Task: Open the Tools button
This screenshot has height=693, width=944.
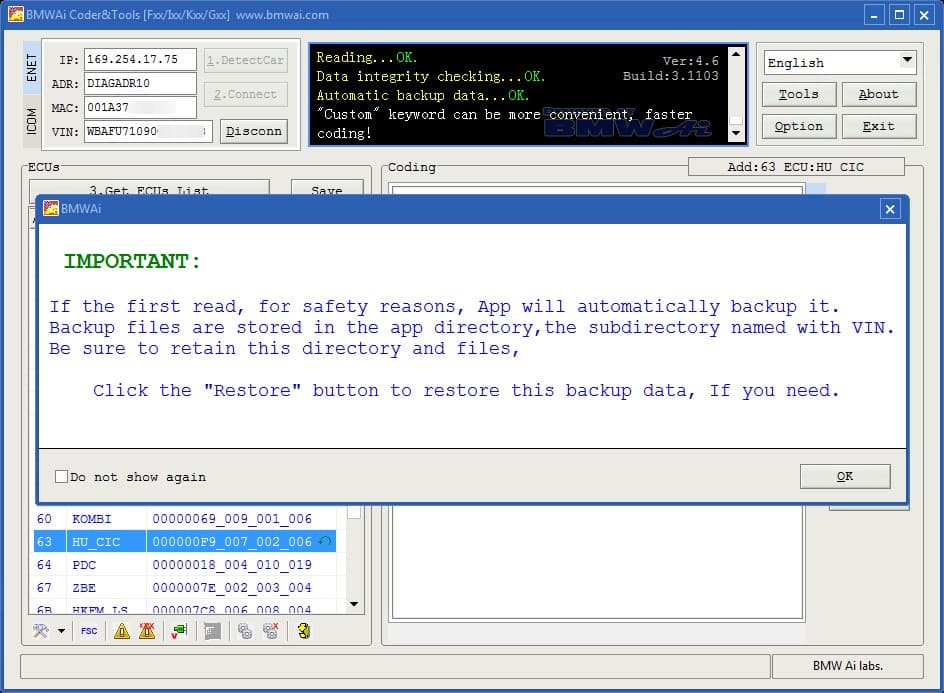Action: point(798,94)
